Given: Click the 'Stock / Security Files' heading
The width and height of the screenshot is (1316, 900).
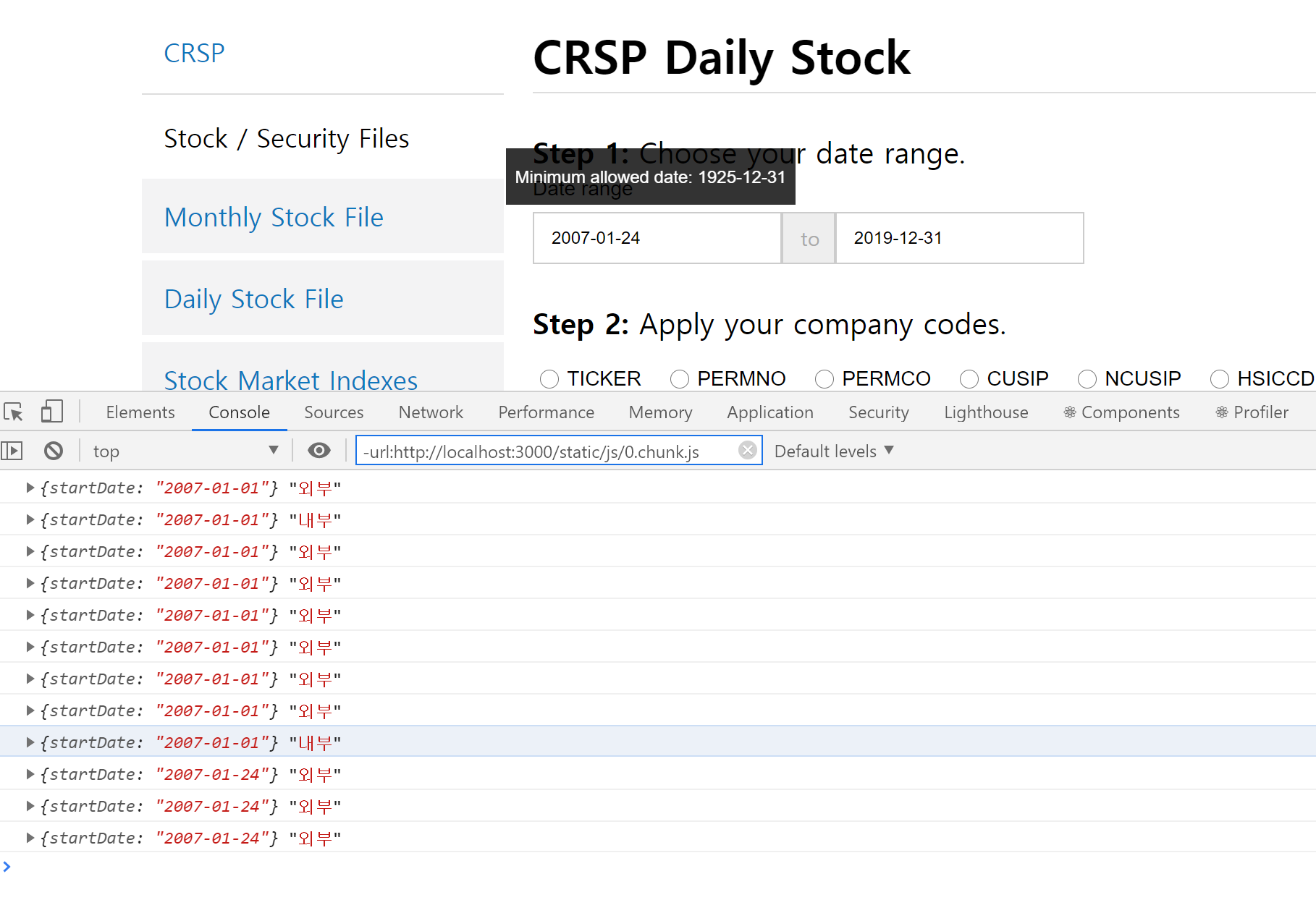Looking at the screenshot, I should coord(287,138).
